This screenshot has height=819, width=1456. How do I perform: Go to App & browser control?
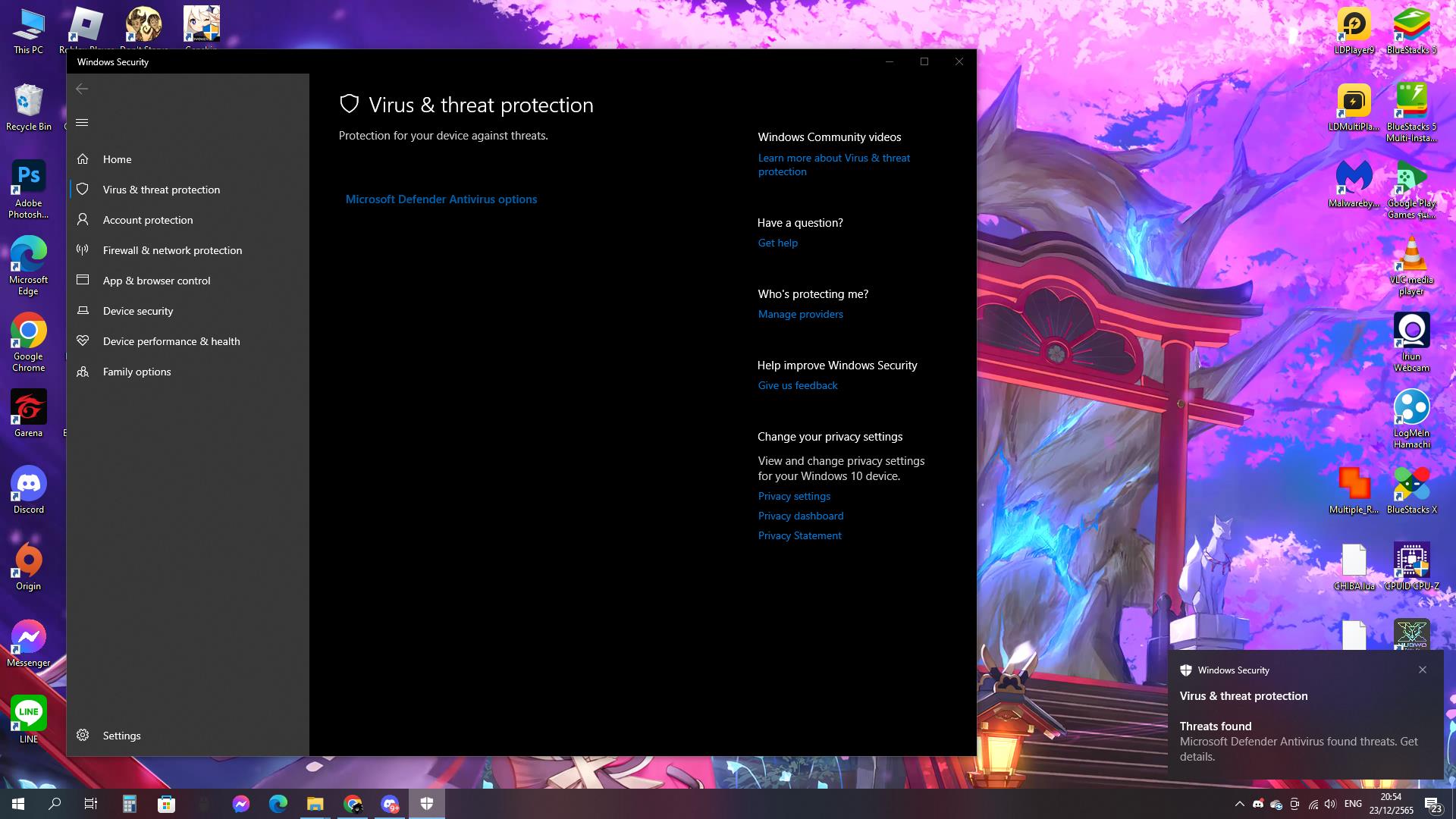(x=156, y=281)
